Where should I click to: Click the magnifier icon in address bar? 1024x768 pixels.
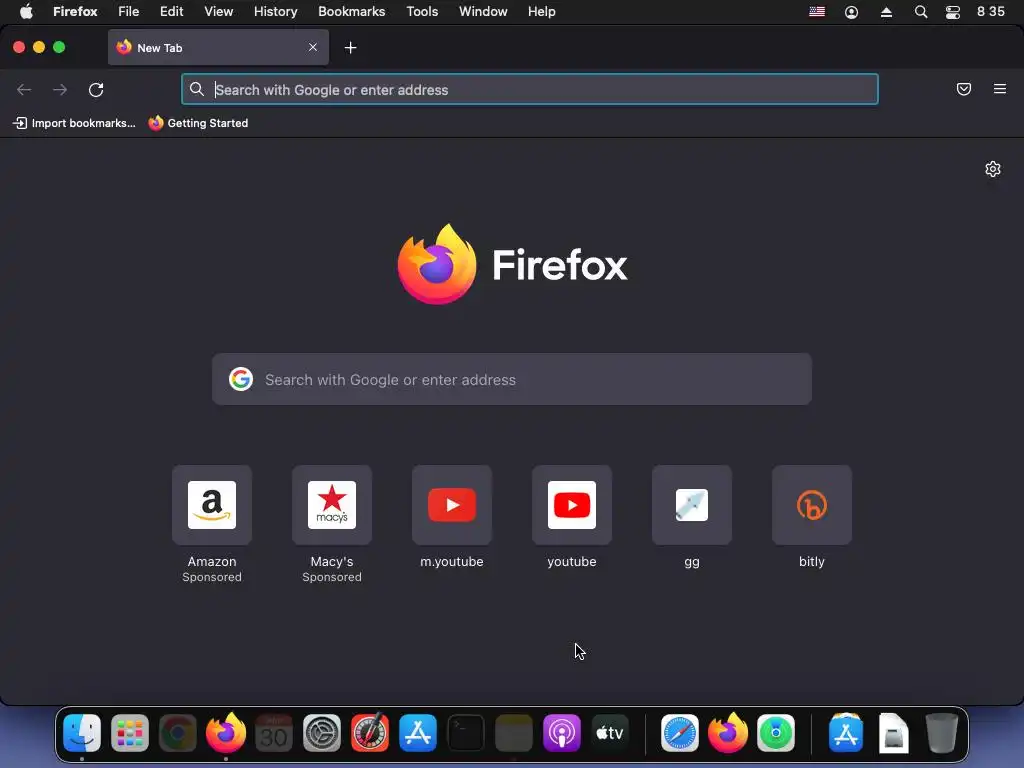click(x=197, y=89)
